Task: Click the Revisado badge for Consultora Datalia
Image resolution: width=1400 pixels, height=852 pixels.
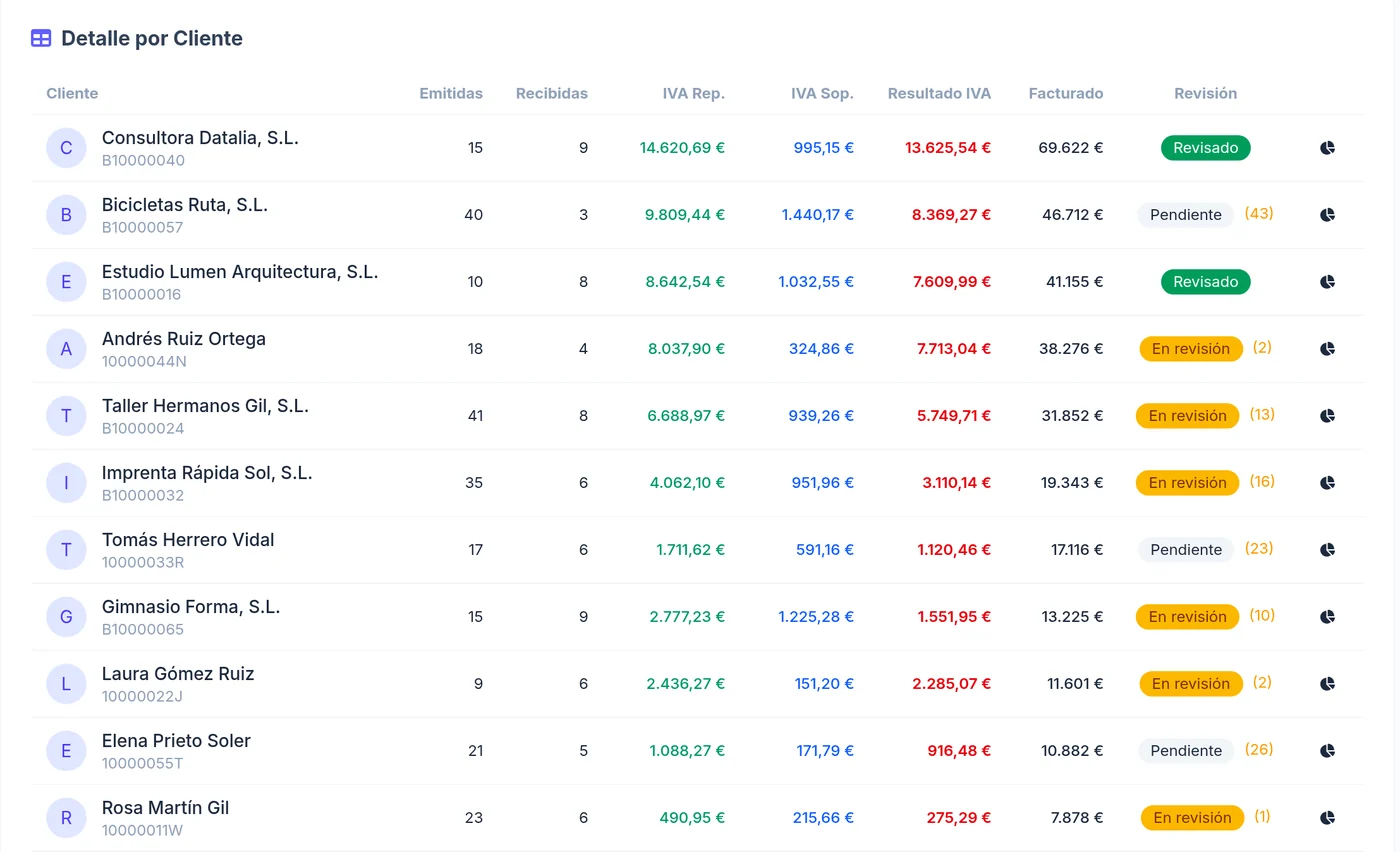Action: (x=1206, y=148)
